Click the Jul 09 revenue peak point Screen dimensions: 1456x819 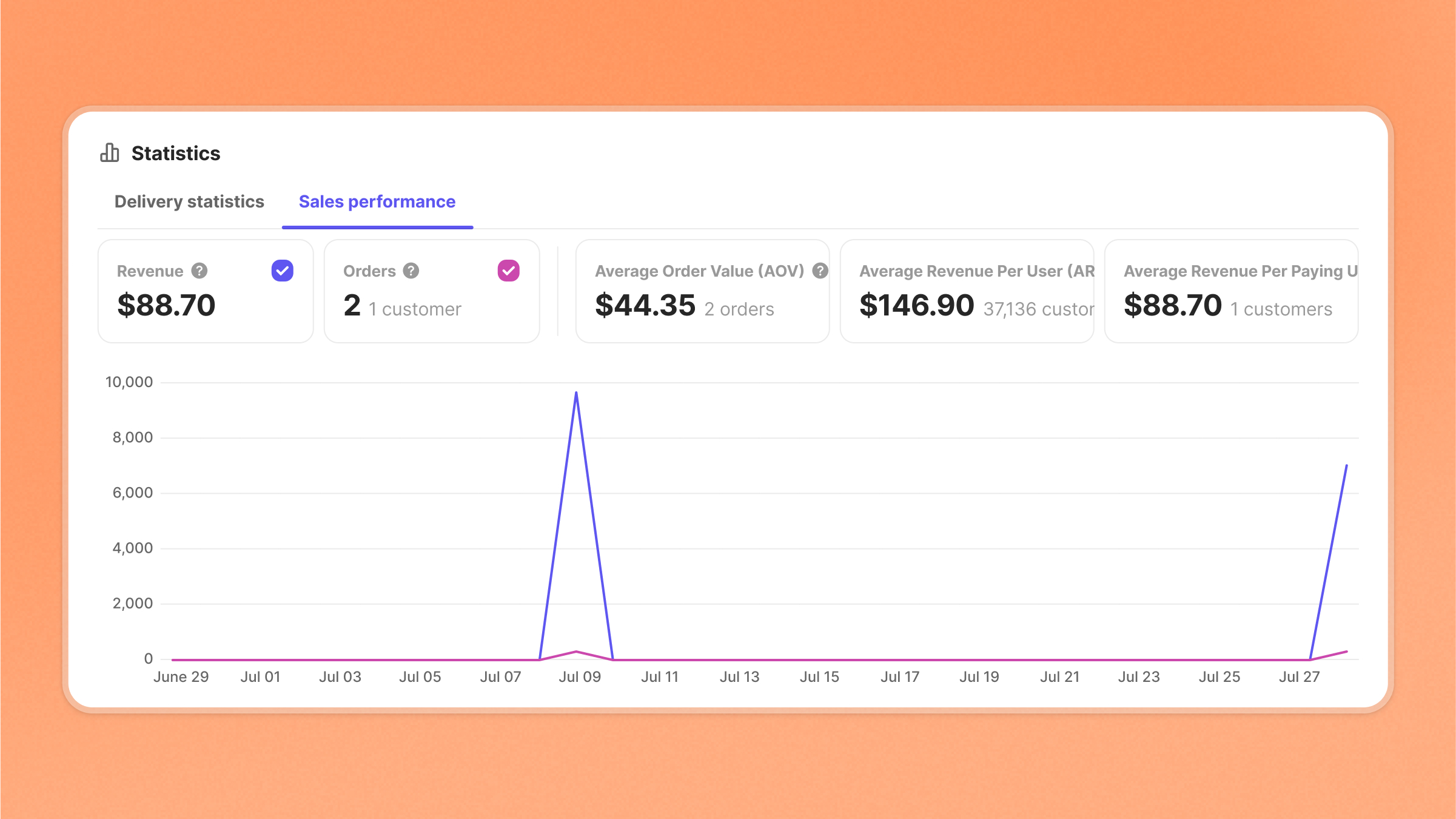[576, 393]
